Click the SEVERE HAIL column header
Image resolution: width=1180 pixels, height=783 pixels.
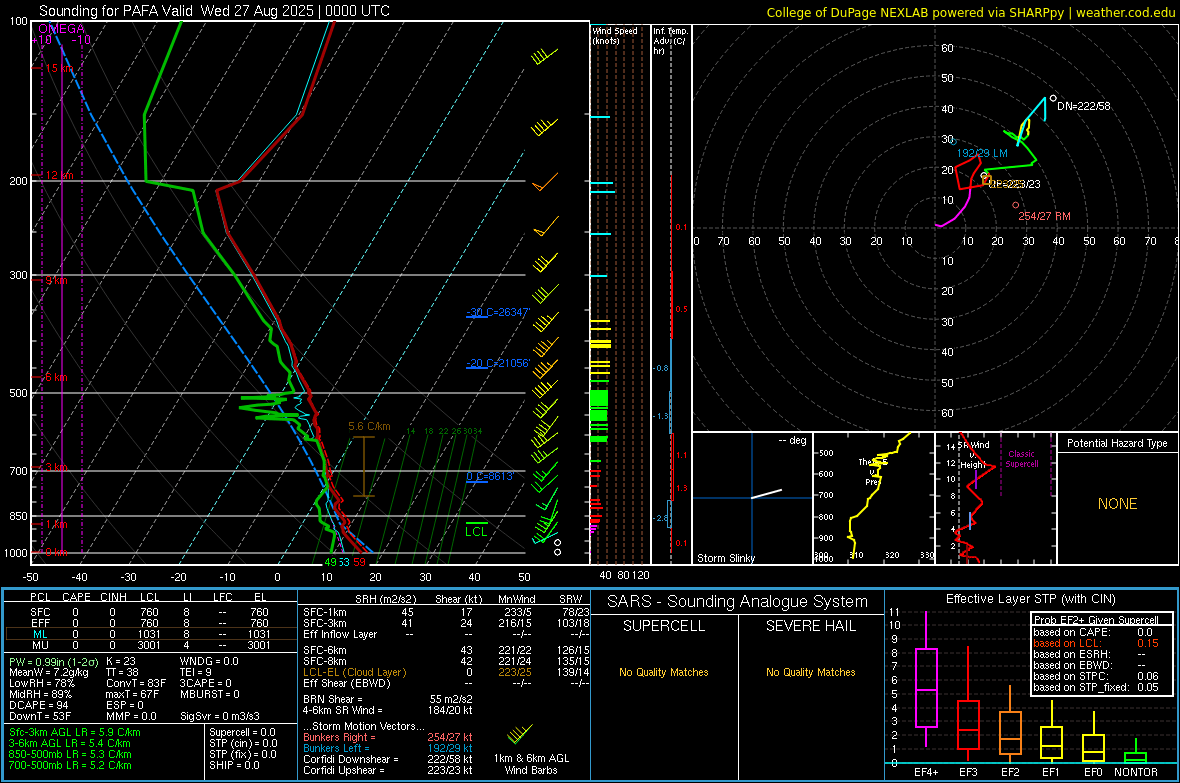(810, 626)
